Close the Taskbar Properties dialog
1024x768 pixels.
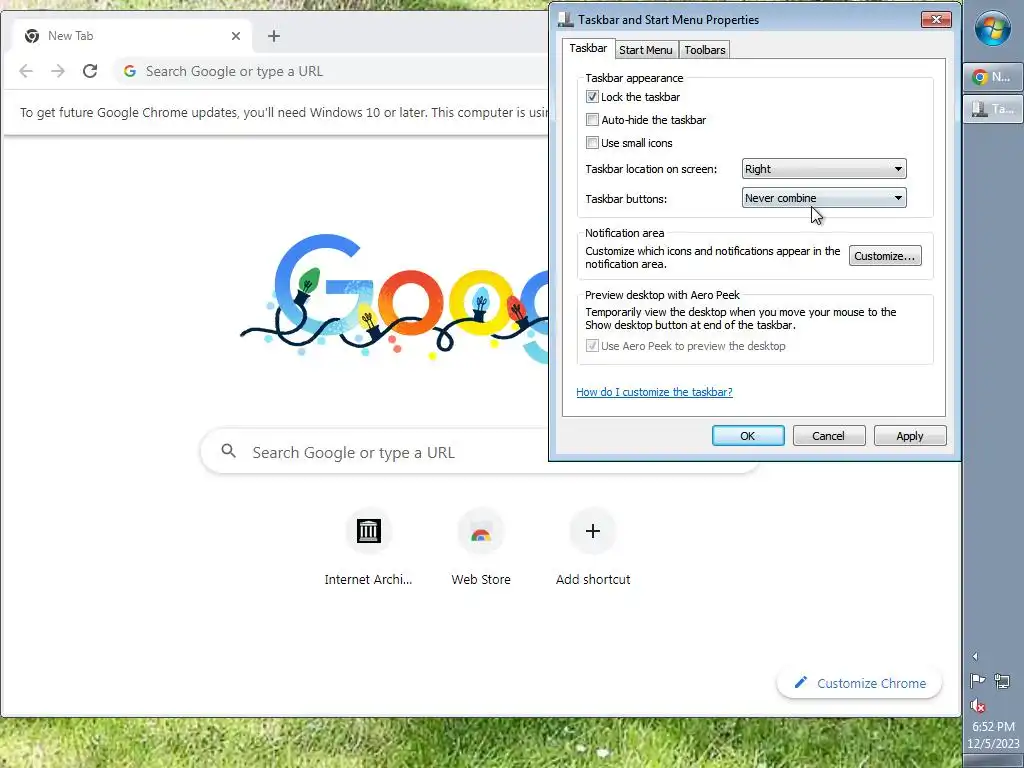(936, 20)
